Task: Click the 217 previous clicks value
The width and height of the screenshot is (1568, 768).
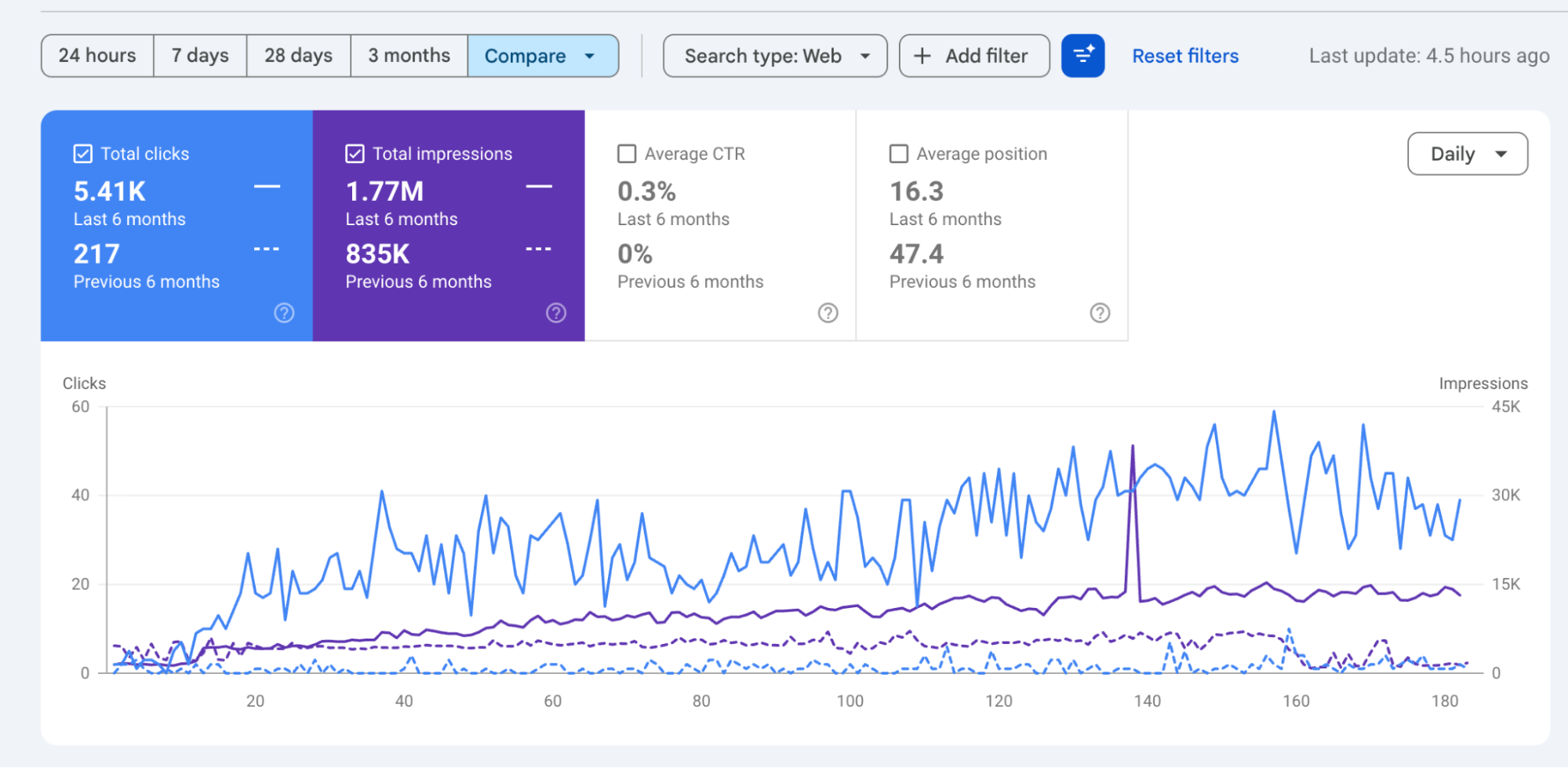Action: pos(96,254)
